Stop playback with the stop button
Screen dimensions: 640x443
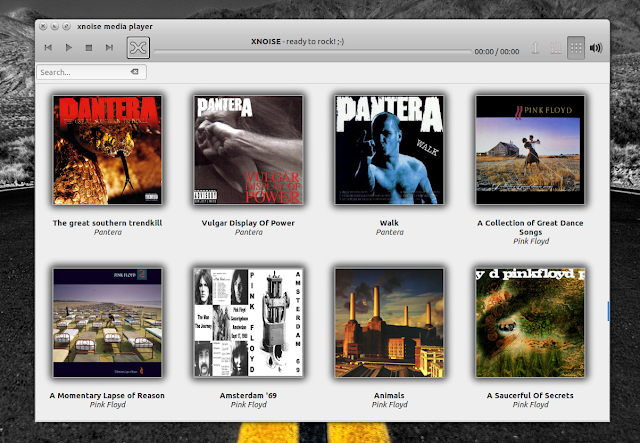[89, 48]
